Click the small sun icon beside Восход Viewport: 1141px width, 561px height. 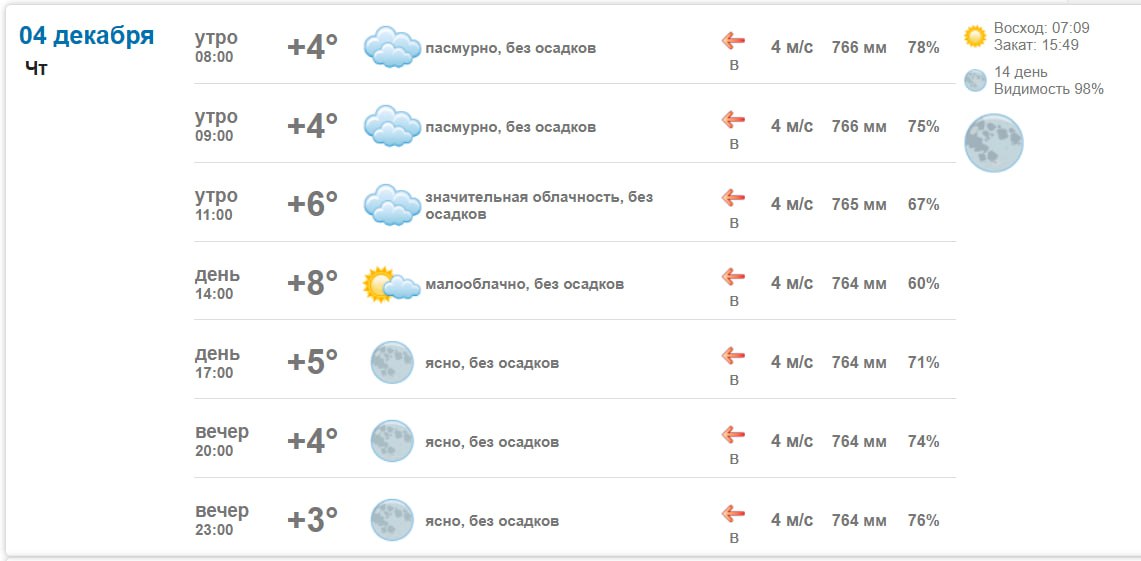tap(975, 37)
